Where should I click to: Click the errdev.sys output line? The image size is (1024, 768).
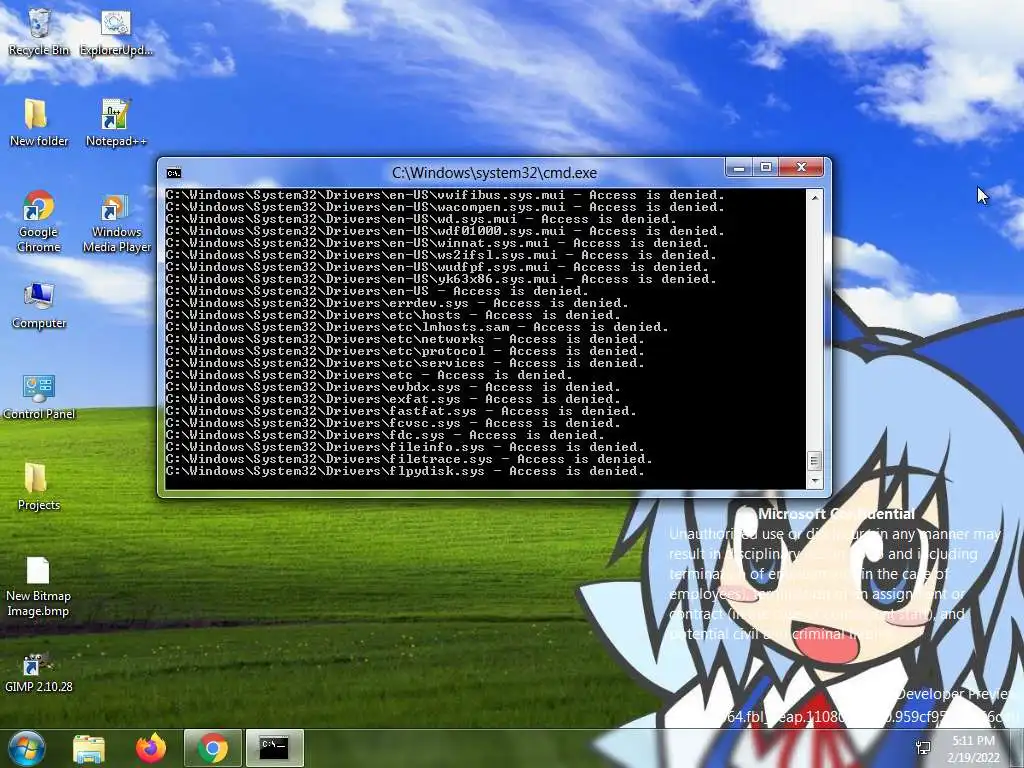396,303
